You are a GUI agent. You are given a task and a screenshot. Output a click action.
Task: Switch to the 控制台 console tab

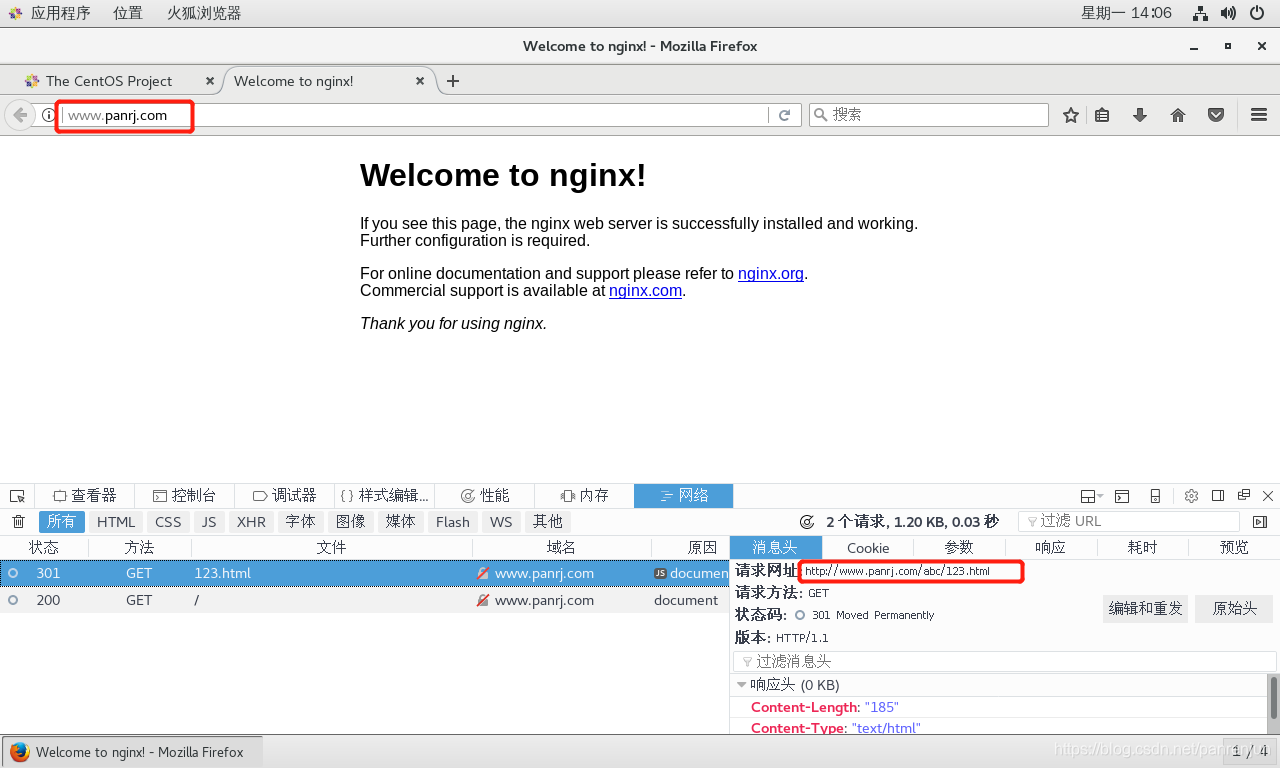tap(185, 496)
